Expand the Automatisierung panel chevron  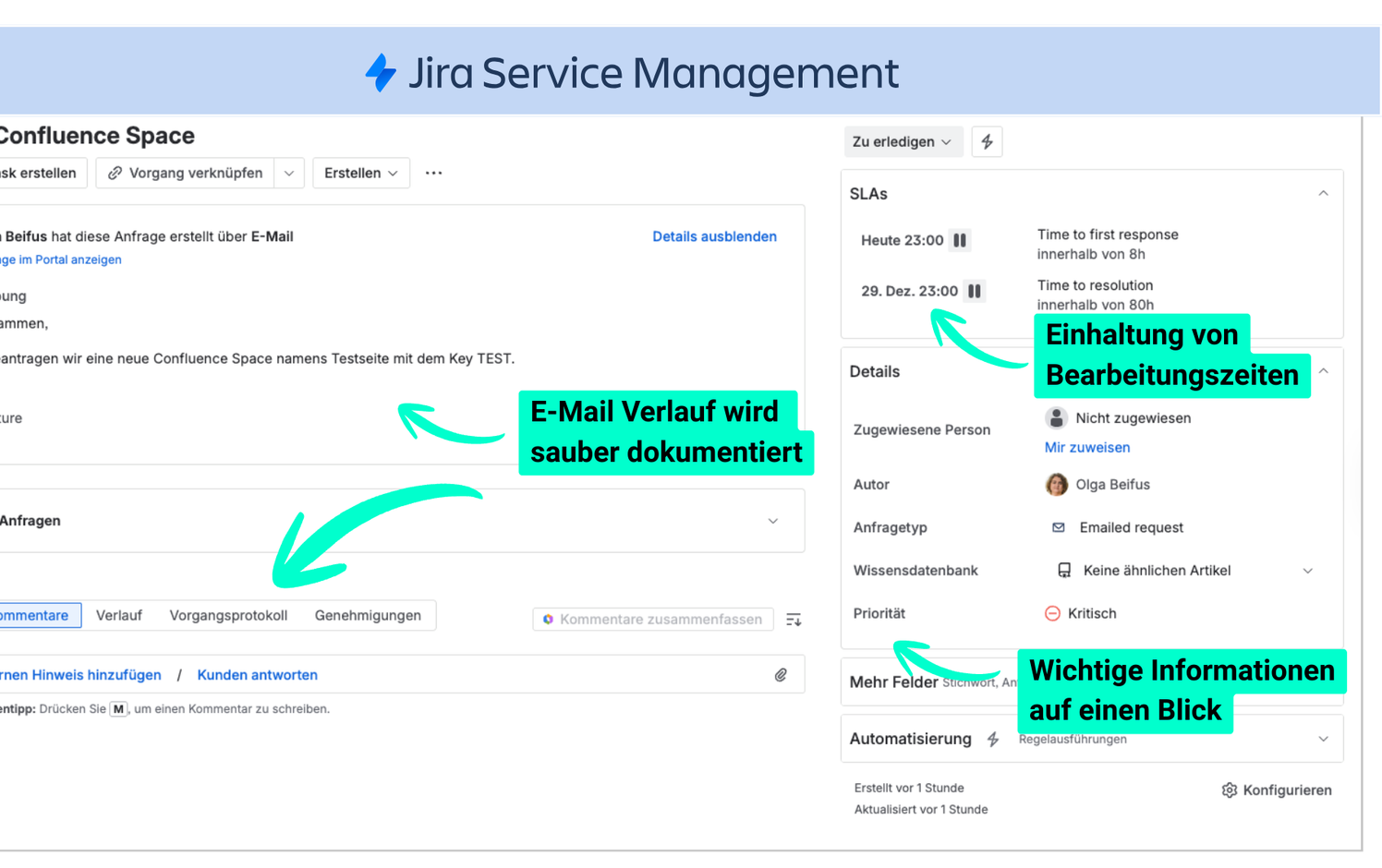click(1323, 739)
